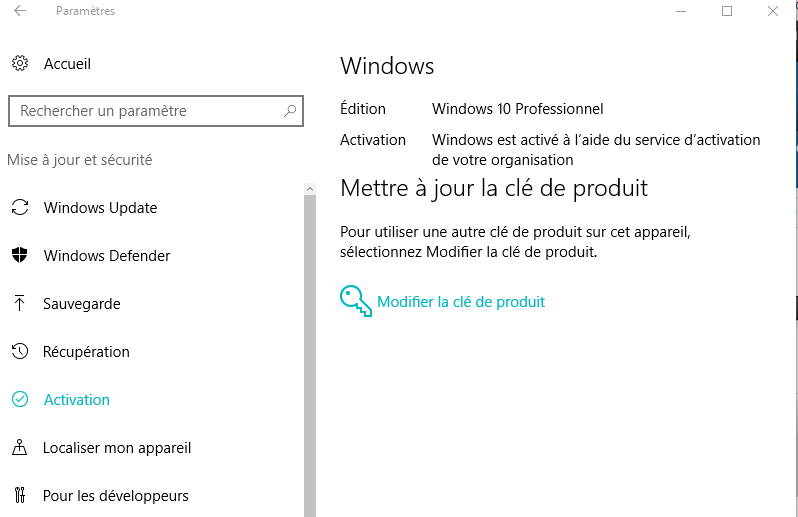Click the Windows Defender shield icon

pyautogui.click(x=19, y=256)
